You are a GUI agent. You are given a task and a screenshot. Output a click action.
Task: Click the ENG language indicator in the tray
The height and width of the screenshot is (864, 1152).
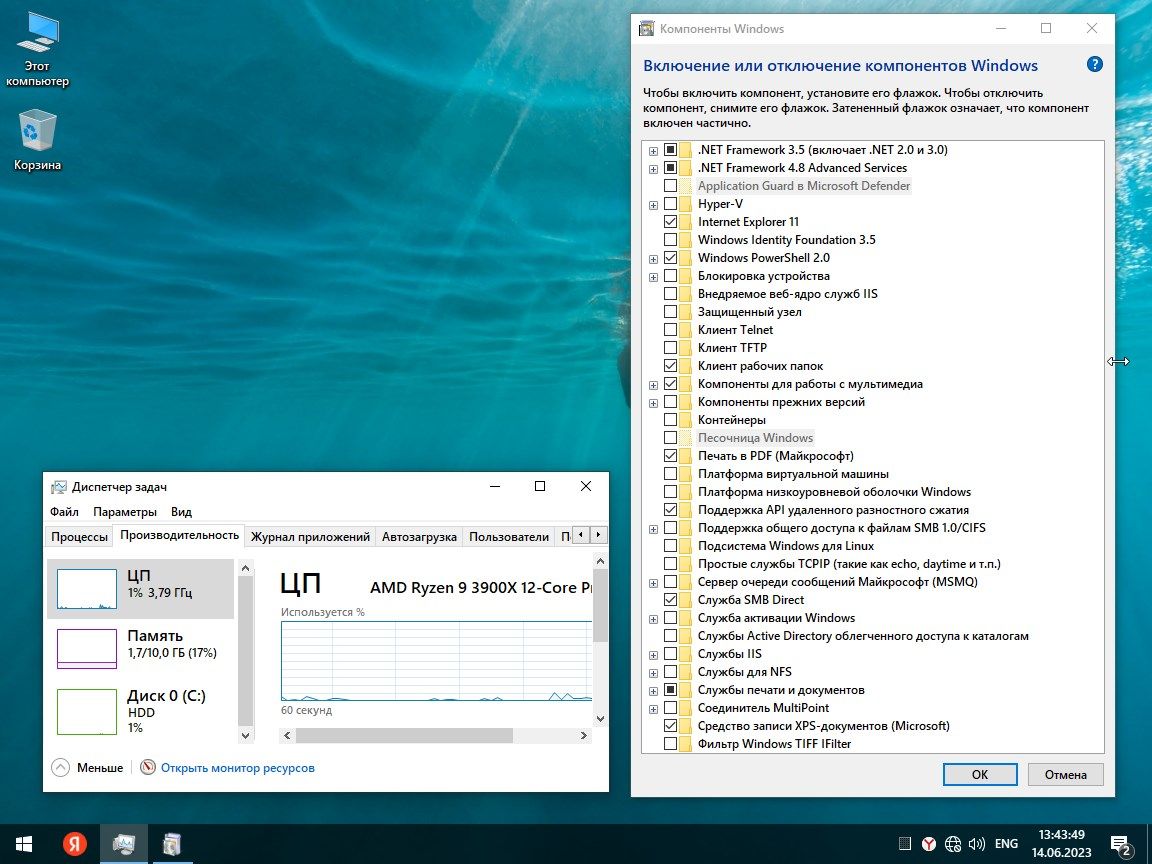click(1005, 843)
